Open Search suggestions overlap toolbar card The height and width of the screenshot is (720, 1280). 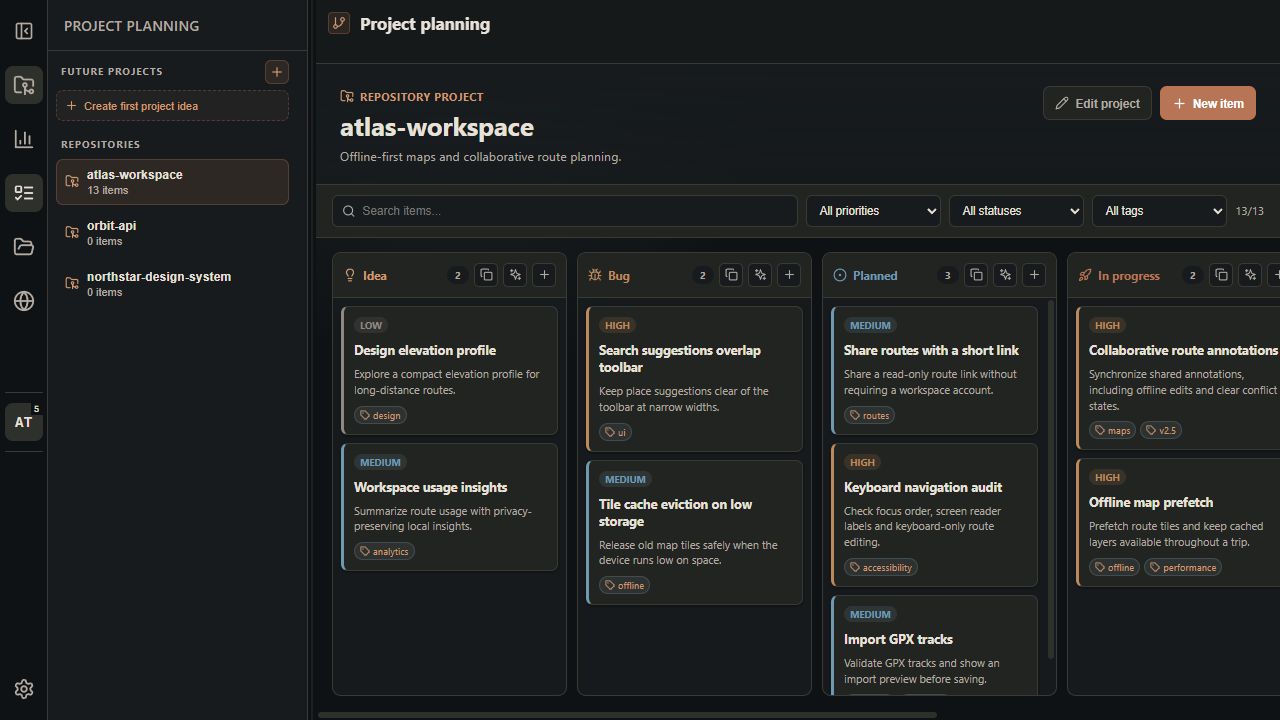[694, 379]
